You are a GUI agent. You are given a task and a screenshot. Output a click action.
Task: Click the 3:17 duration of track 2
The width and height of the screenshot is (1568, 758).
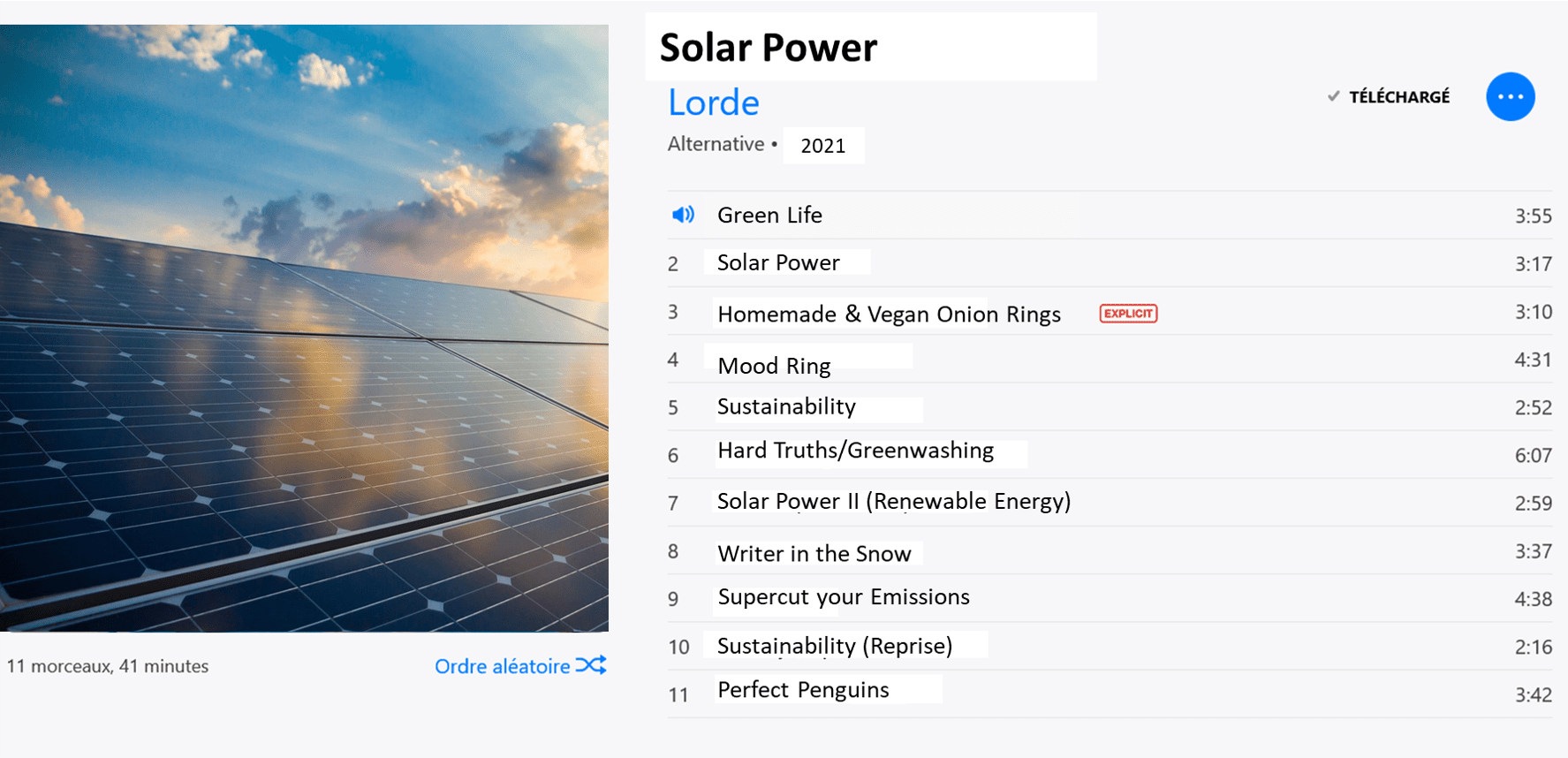(x=1533, y=264)
